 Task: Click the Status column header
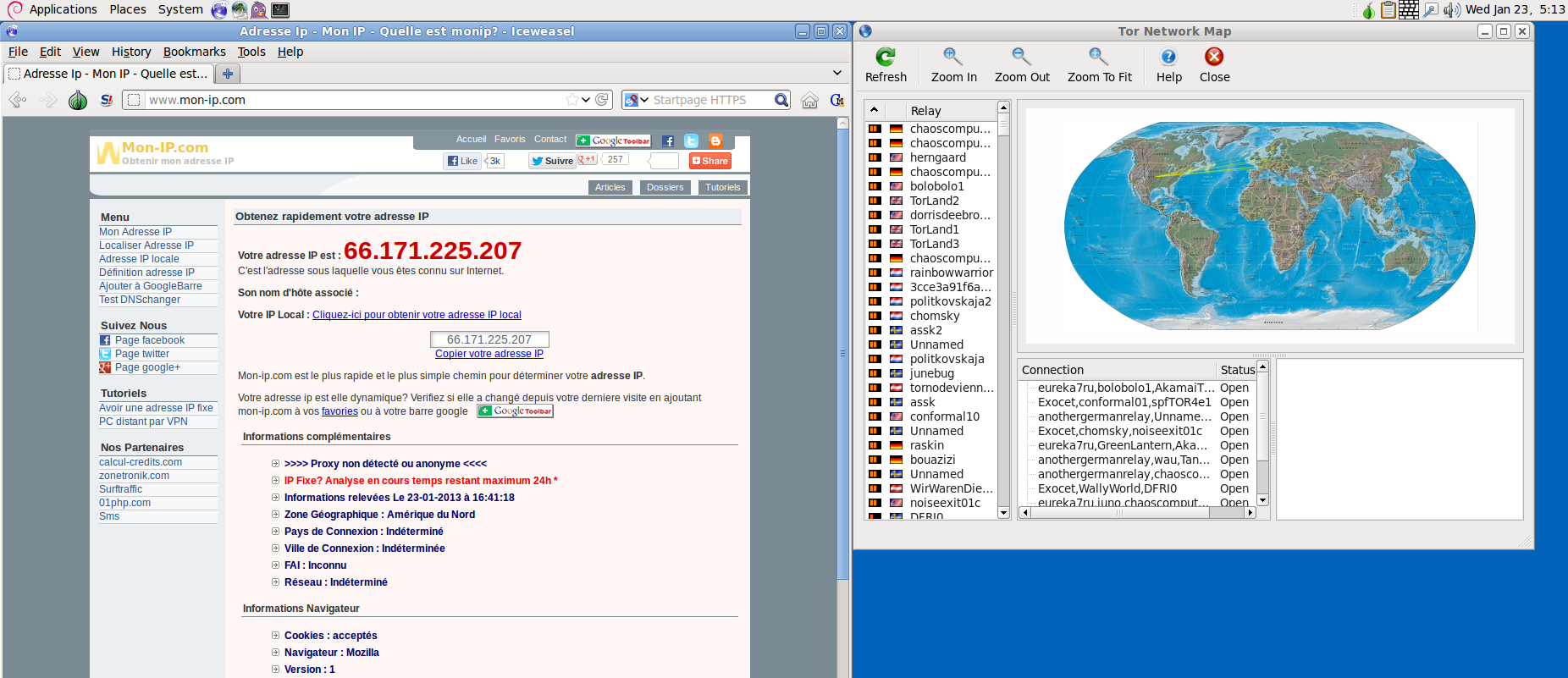click(x=1237, y=370)
